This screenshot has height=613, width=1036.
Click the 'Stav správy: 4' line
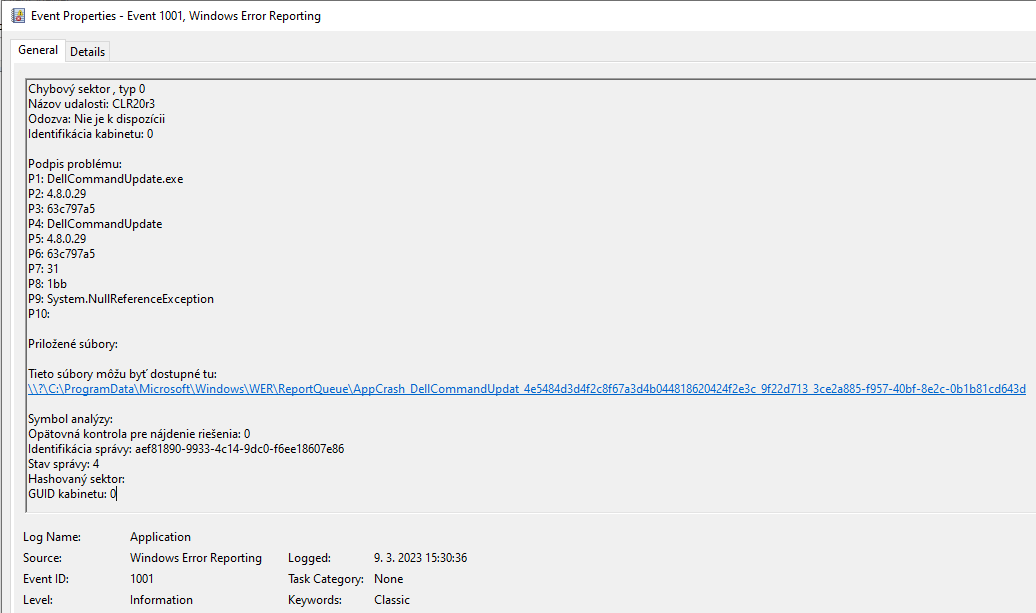point(63,464)
